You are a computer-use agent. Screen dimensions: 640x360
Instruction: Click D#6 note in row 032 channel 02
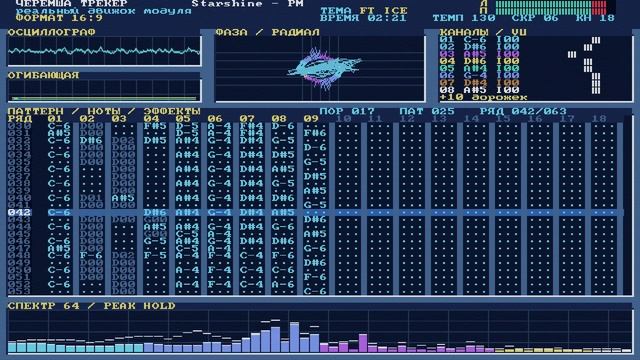point(91,140)
